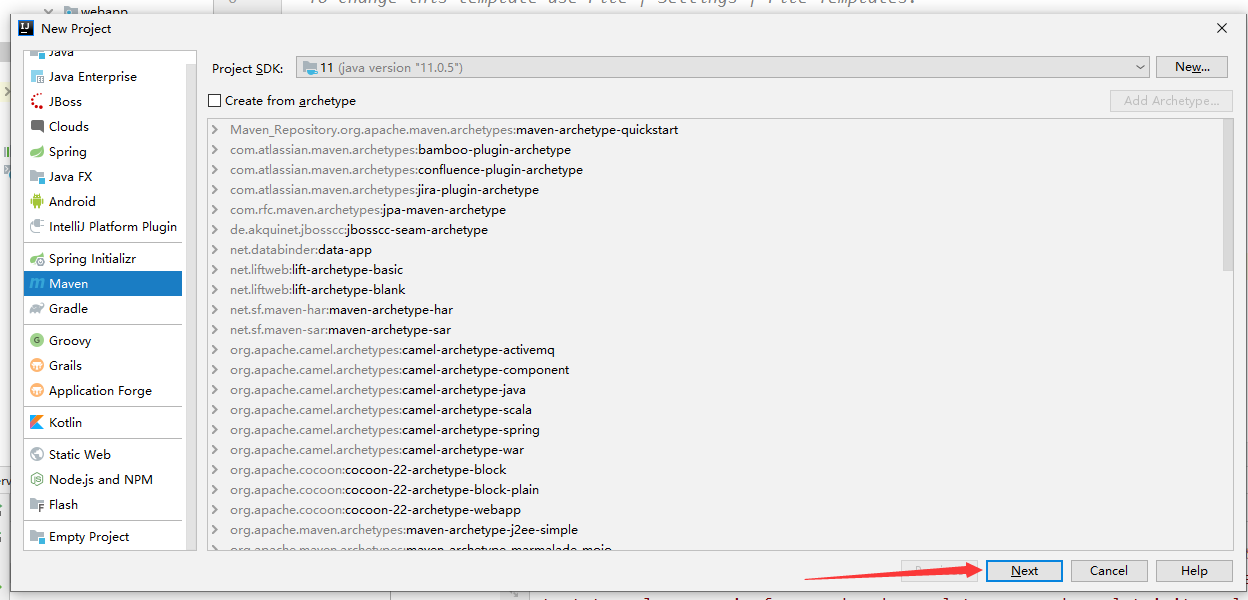This screenshot has width=1248, height=600.
Task: Select Gradle project type label
Action: click(x=69, y=309)
